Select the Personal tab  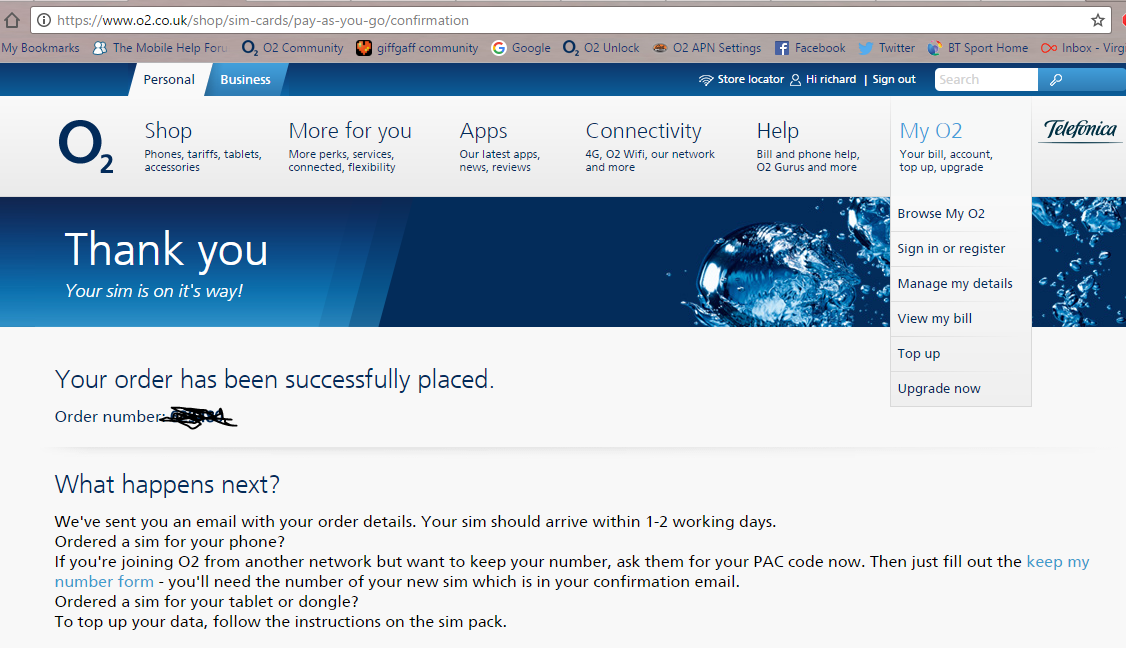click(169, 80)
